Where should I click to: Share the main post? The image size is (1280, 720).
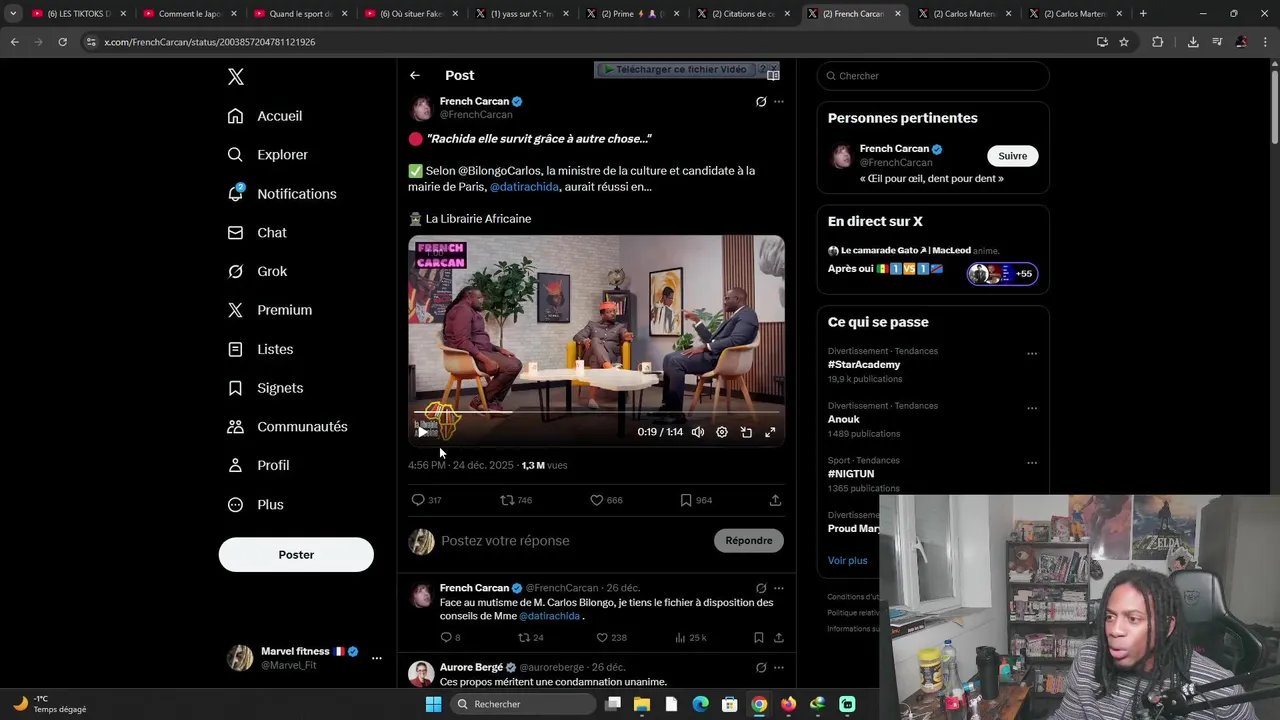click(x=775, y=500)
